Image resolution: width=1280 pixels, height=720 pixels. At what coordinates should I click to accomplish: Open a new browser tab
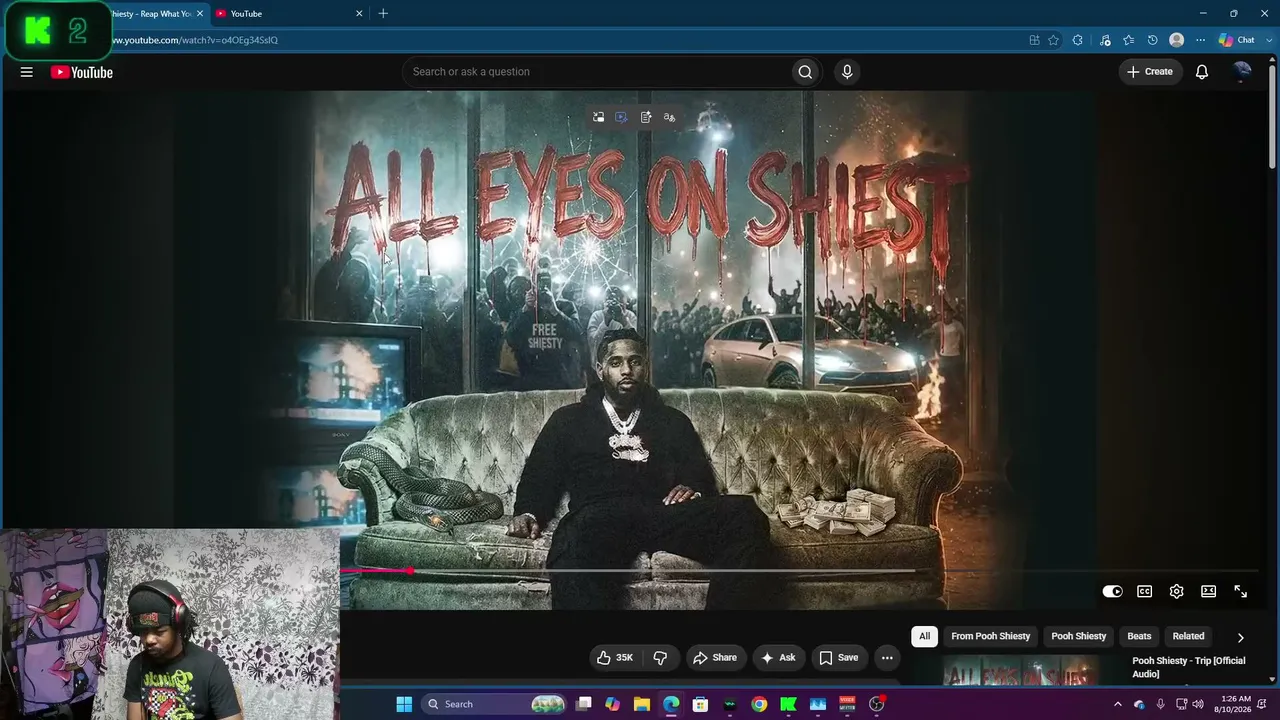(x=383, y=13)
